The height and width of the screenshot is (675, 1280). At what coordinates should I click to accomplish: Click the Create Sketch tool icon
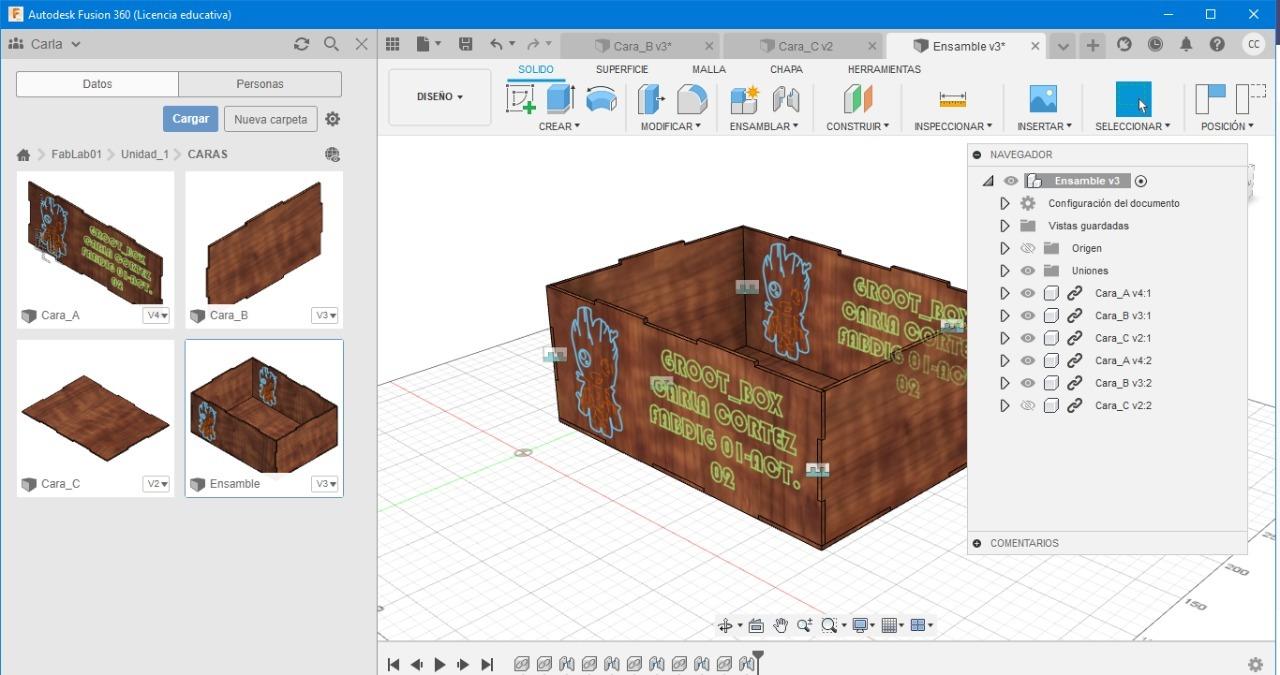pos(521,99)
